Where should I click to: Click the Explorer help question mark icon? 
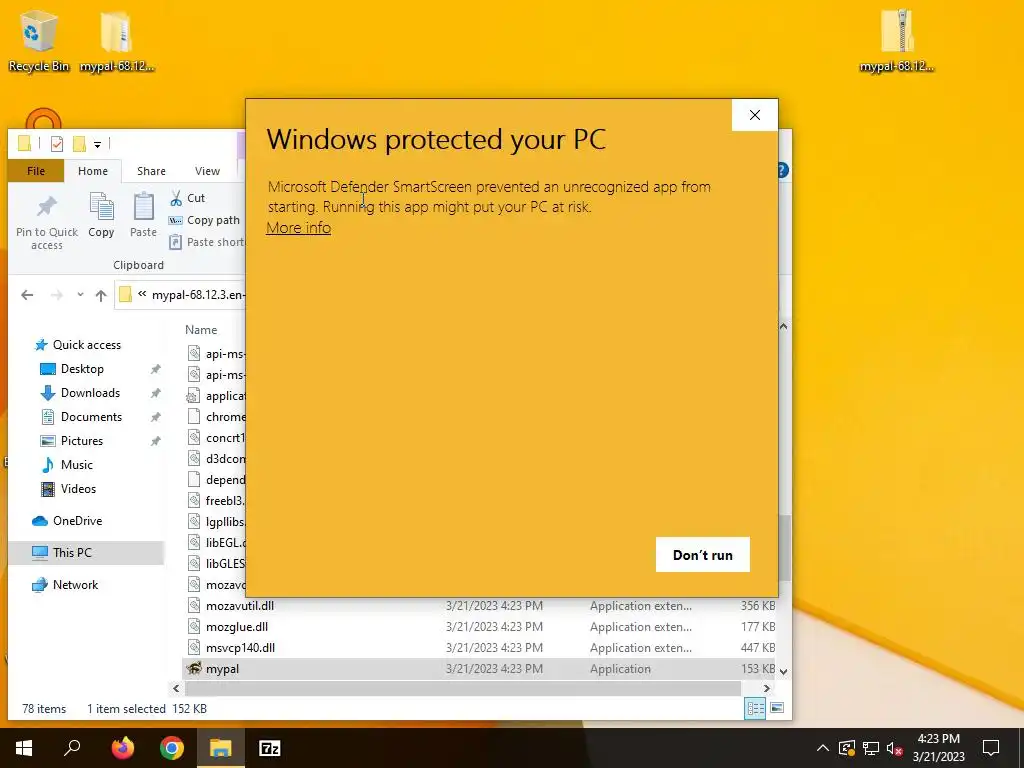tap(783, 170)
